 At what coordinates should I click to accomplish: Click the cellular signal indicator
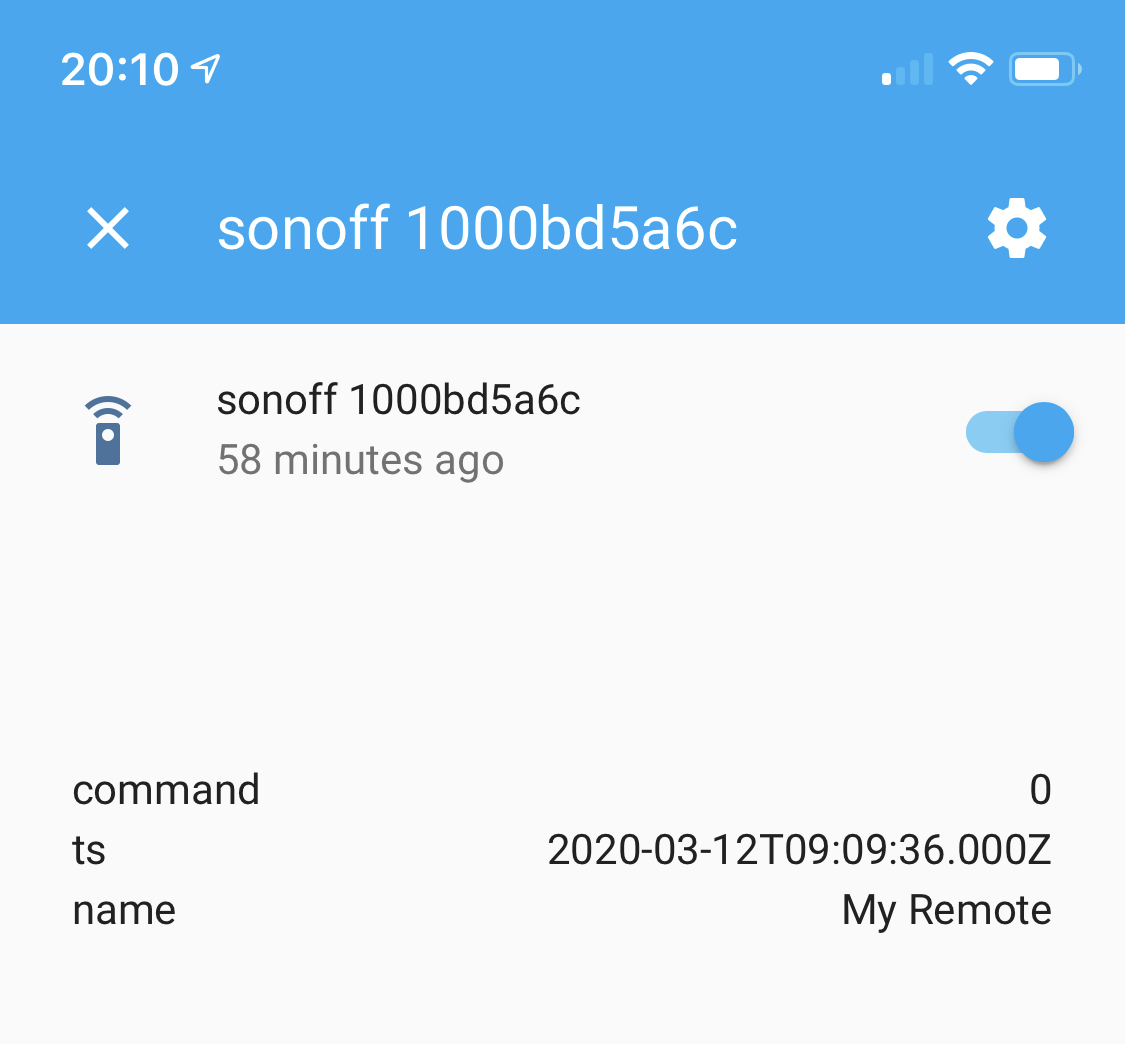tap(905, 68)
